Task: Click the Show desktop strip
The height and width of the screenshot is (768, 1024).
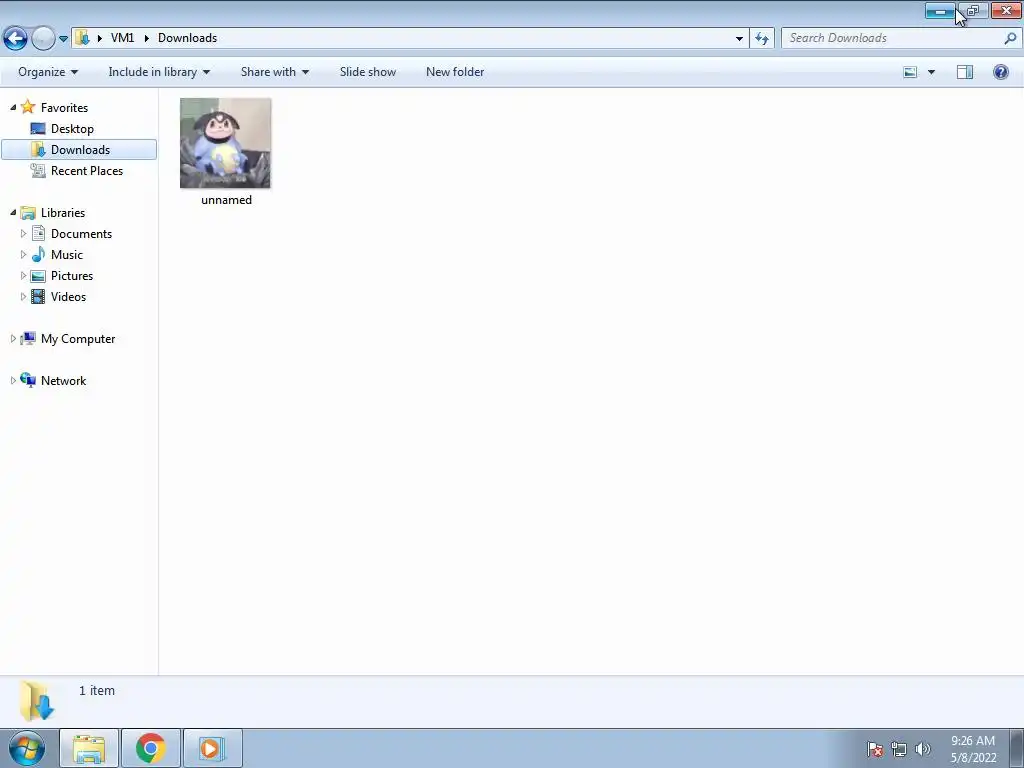Action: pos(1017,748)
